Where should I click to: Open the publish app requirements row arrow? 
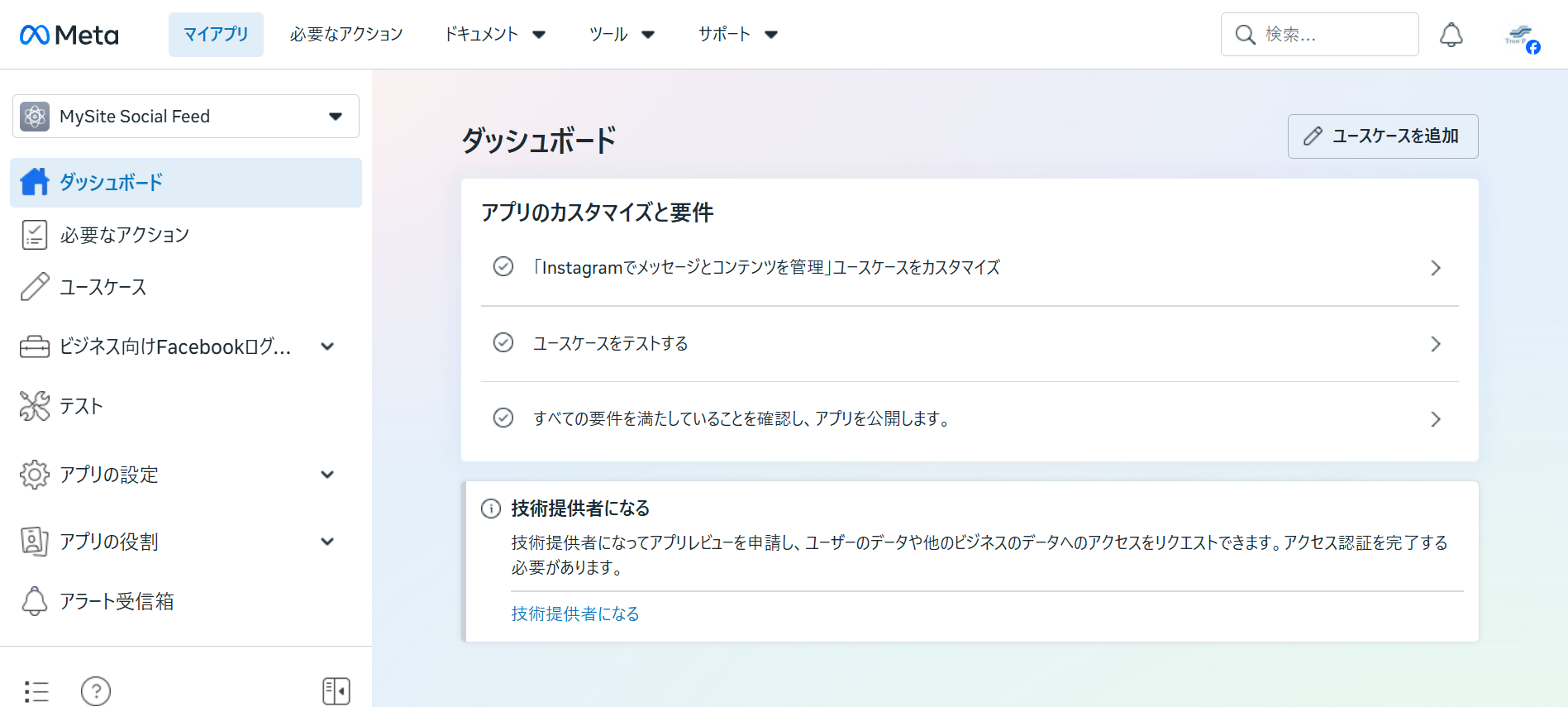[1436, 419]
